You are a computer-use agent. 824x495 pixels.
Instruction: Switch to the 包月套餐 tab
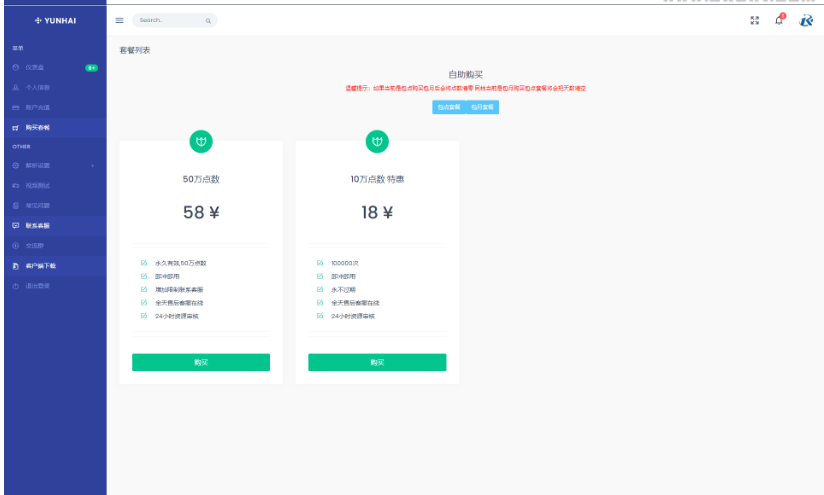click(482, 107)
